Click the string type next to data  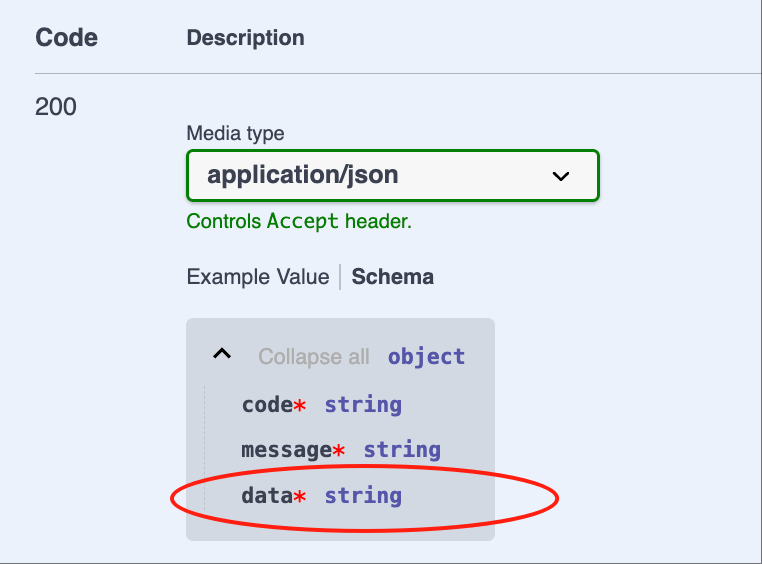[x=363, y=496]
